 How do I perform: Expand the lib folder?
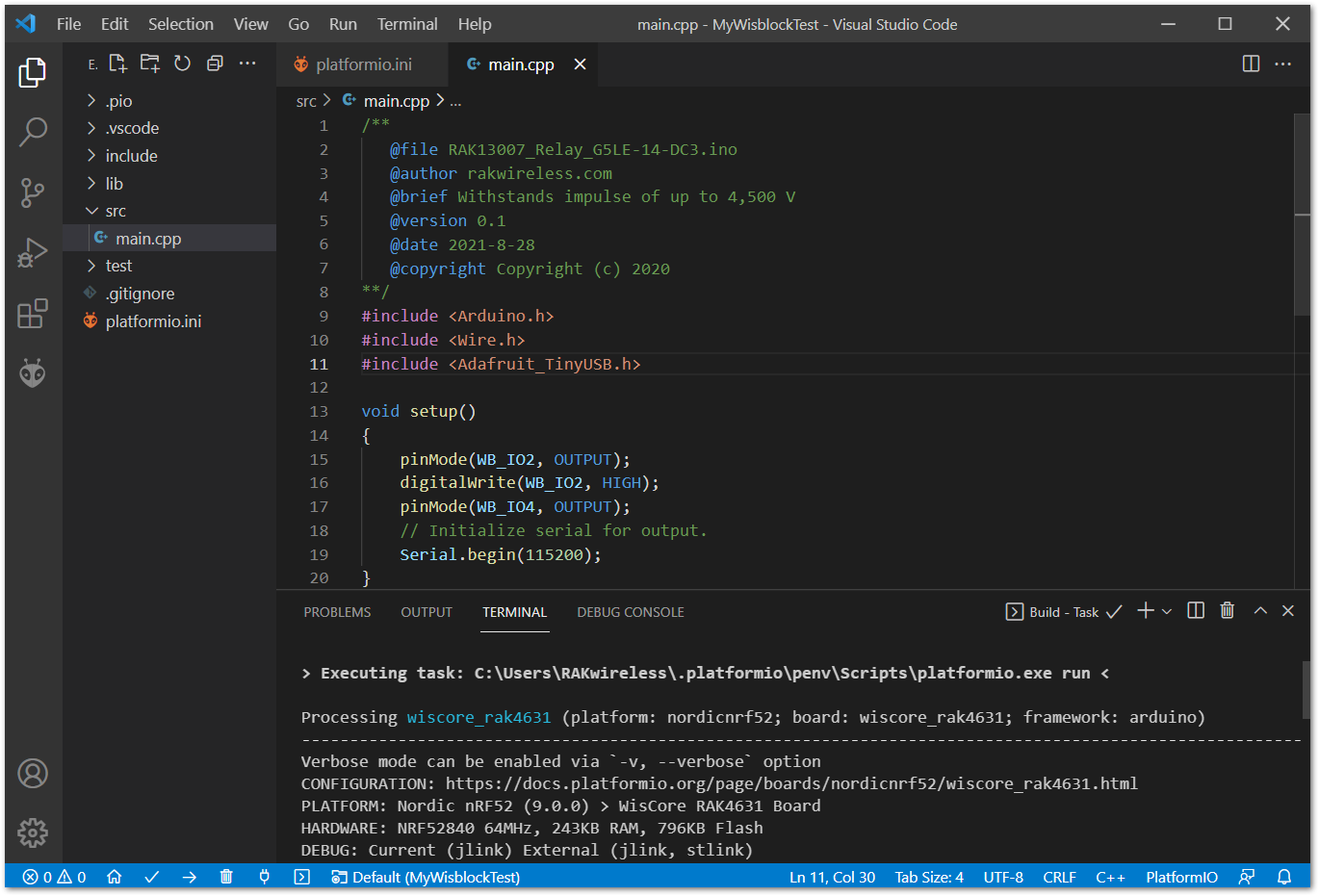(169, 184)
